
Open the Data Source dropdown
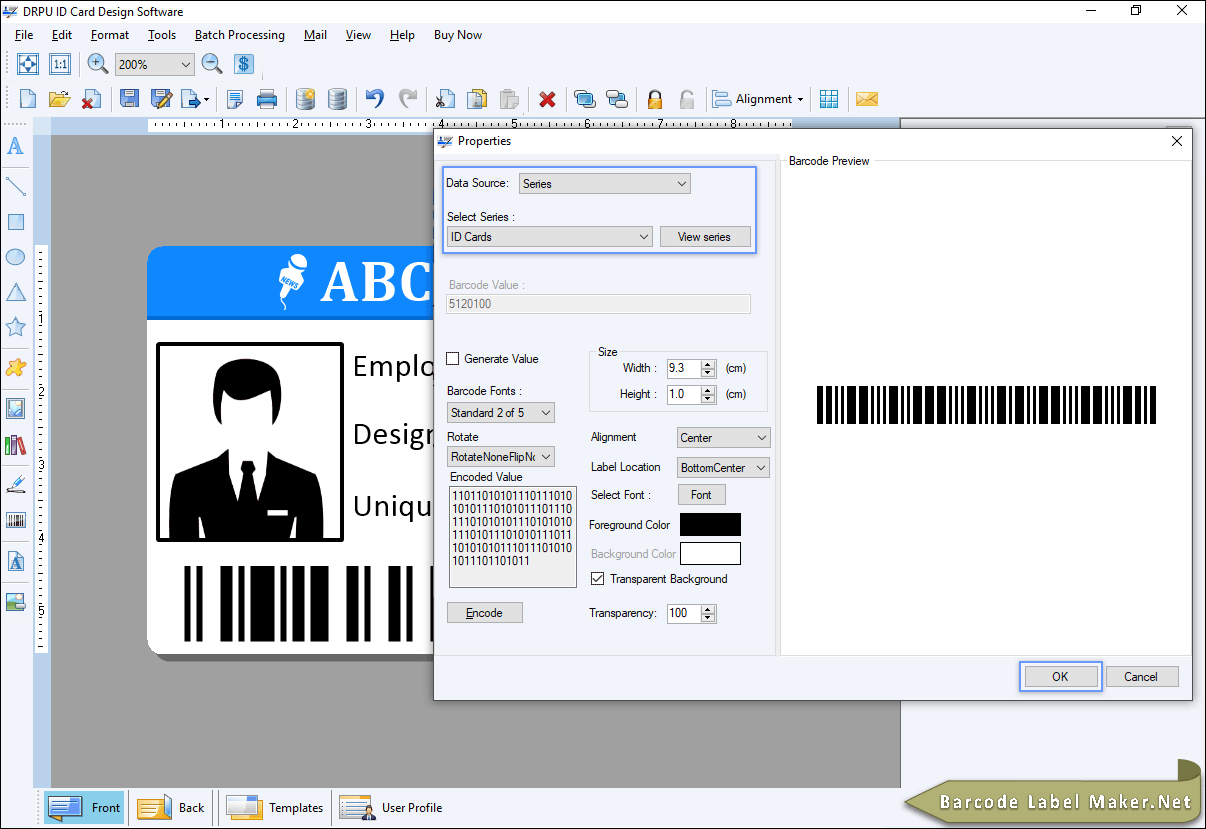pos(605,184)
